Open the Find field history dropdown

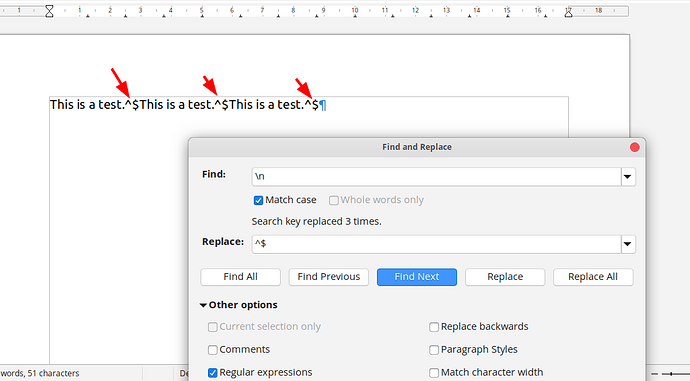click(x=628, y=177)
